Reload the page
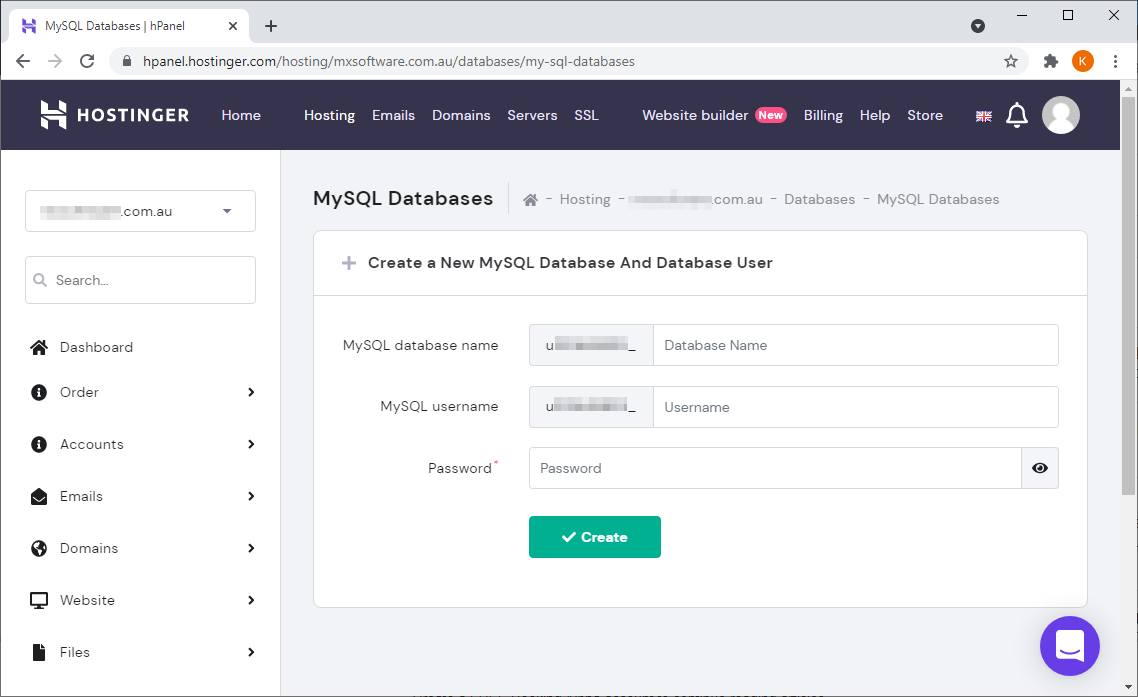The image size is (1138, 697). pos(87,61)
